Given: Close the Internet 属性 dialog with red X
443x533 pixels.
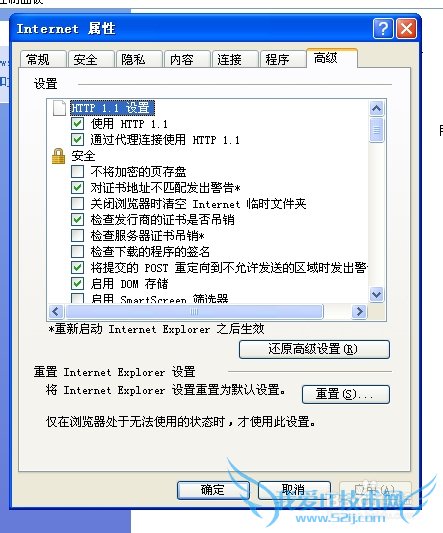Looking at the screenshot, I should [x=406, y=29].
